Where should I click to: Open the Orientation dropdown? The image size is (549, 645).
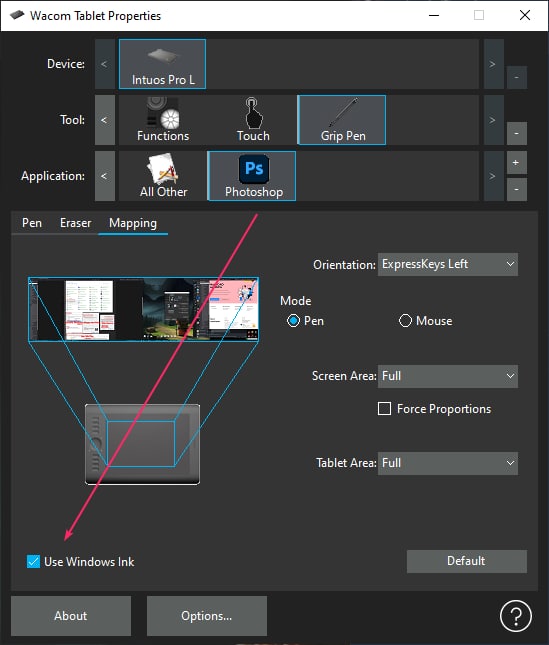tap(447, 264)
